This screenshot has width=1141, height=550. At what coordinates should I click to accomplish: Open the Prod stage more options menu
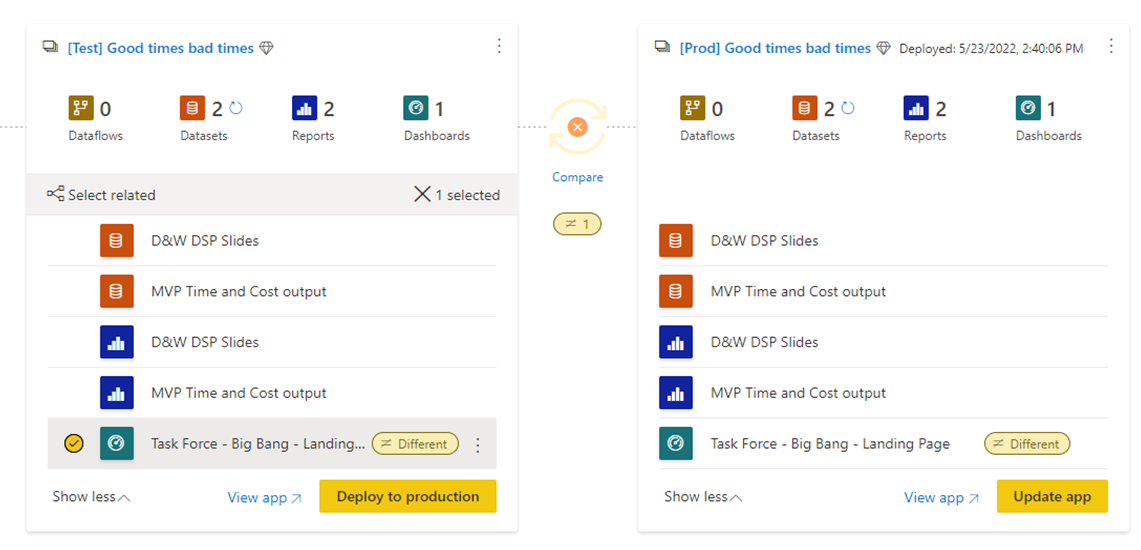(x=1110, y=47)
